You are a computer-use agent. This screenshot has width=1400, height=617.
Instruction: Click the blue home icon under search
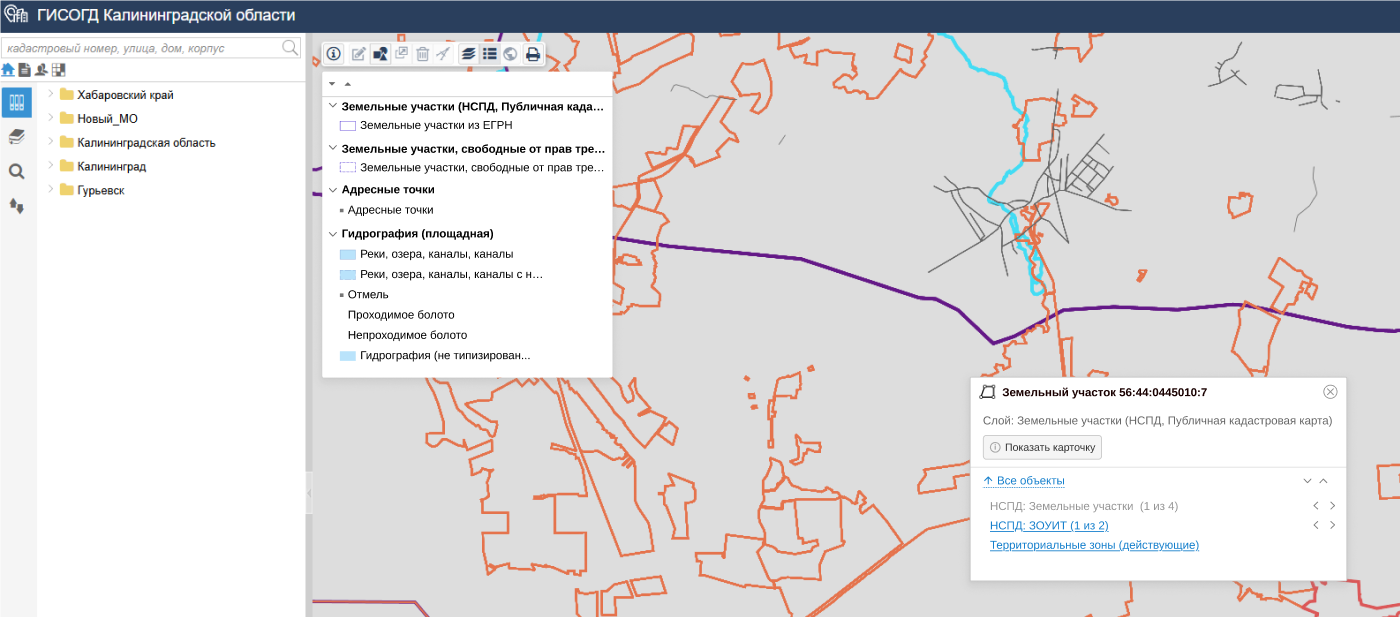click(8, 69)
